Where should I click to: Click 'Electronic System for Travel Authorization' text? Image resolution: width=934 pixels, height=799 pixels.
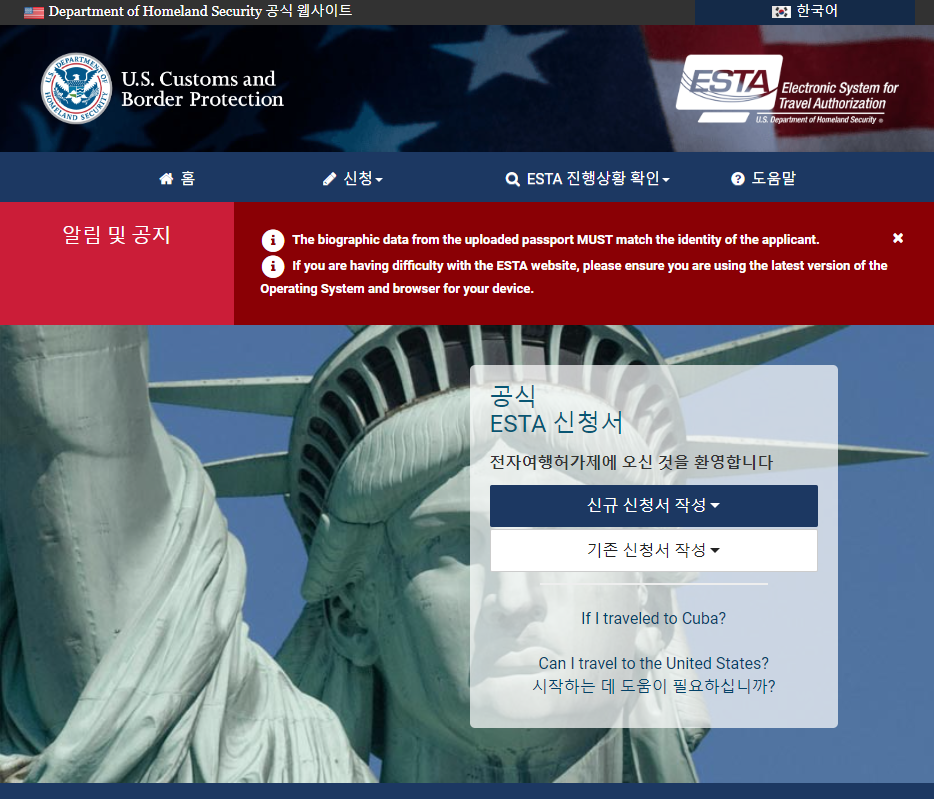(839, 96)
